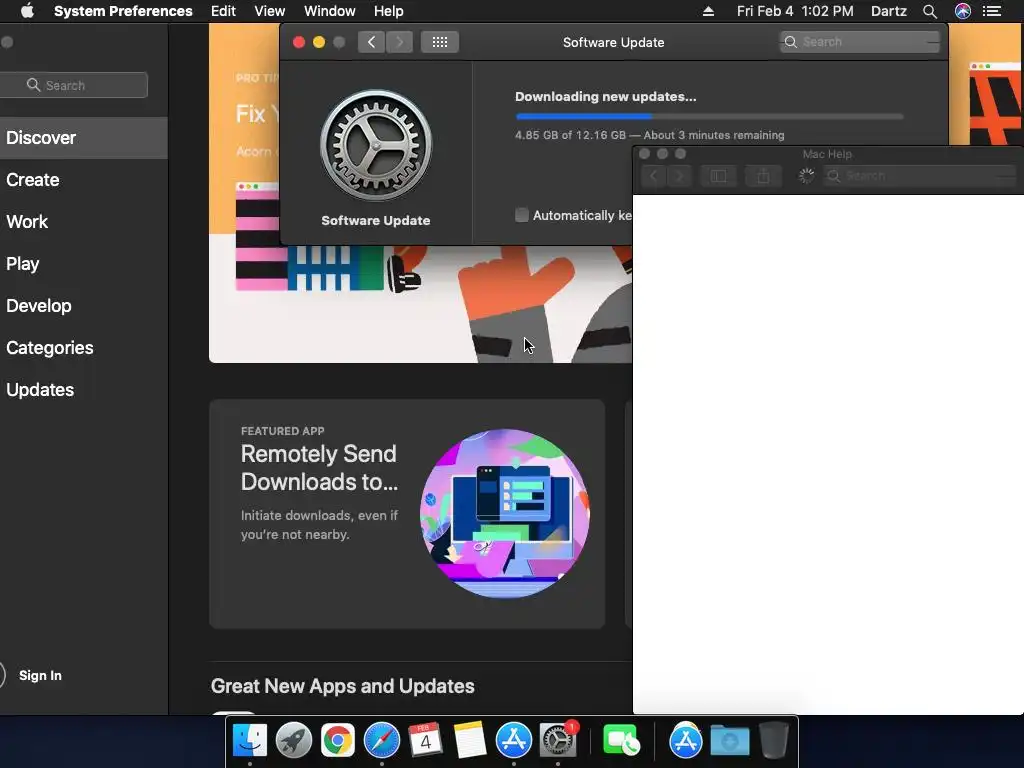Open FaceTime icon in the Dock
The height and width of the screenshot is (768, 1024).
click(621, 741)
